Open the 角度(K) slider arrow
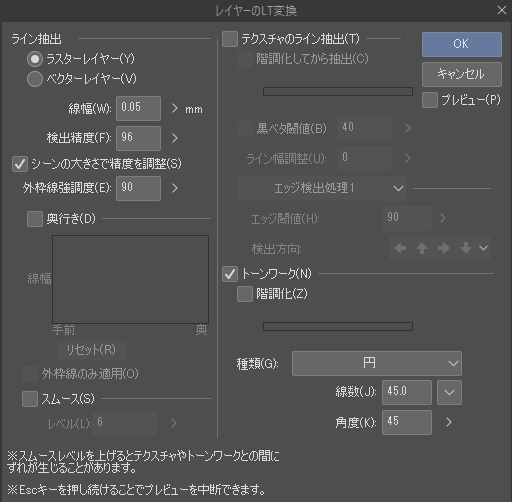The width and height of the screenshot is (512, 502). point(449,422)
